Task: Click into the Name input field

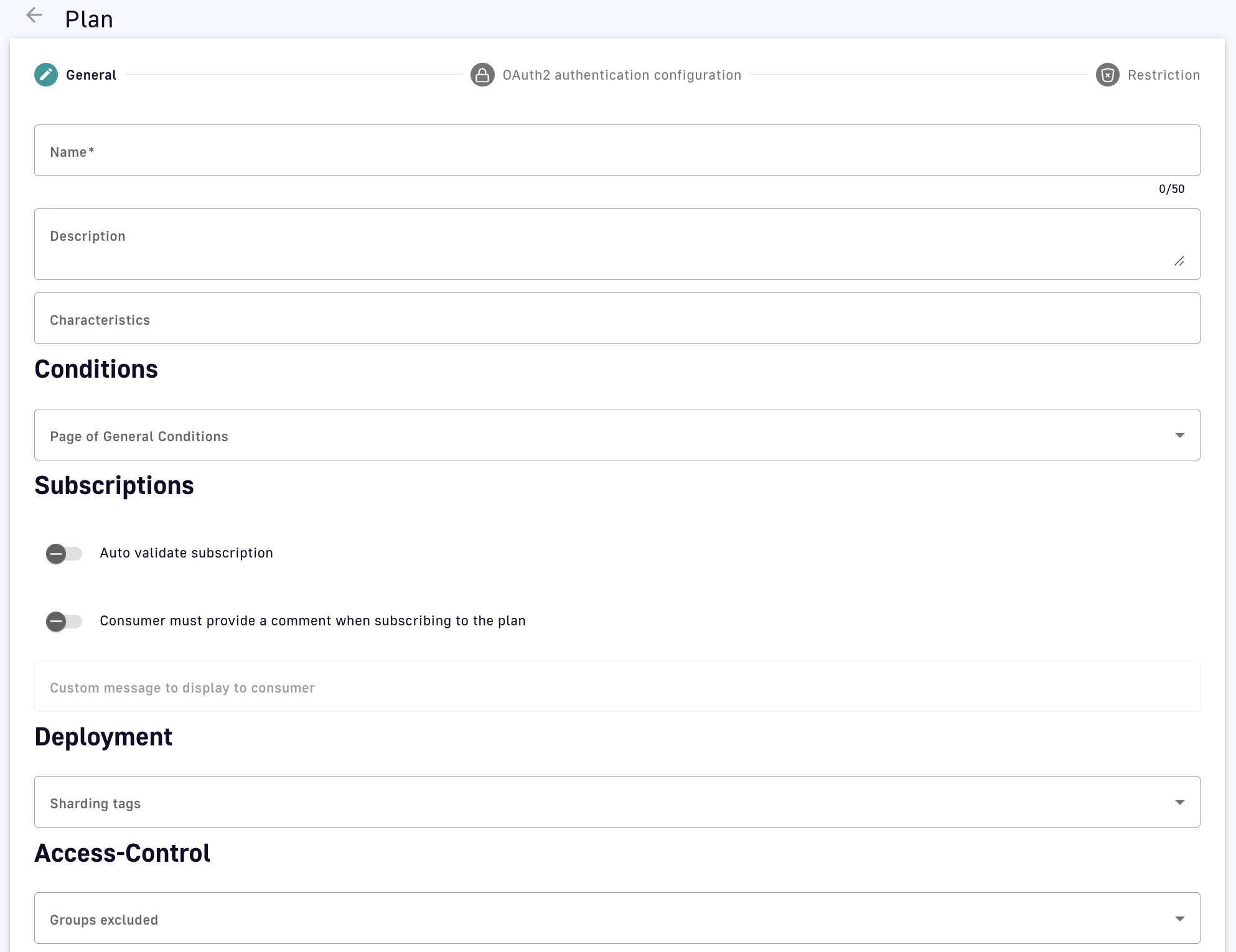Action: pos(616,151)
